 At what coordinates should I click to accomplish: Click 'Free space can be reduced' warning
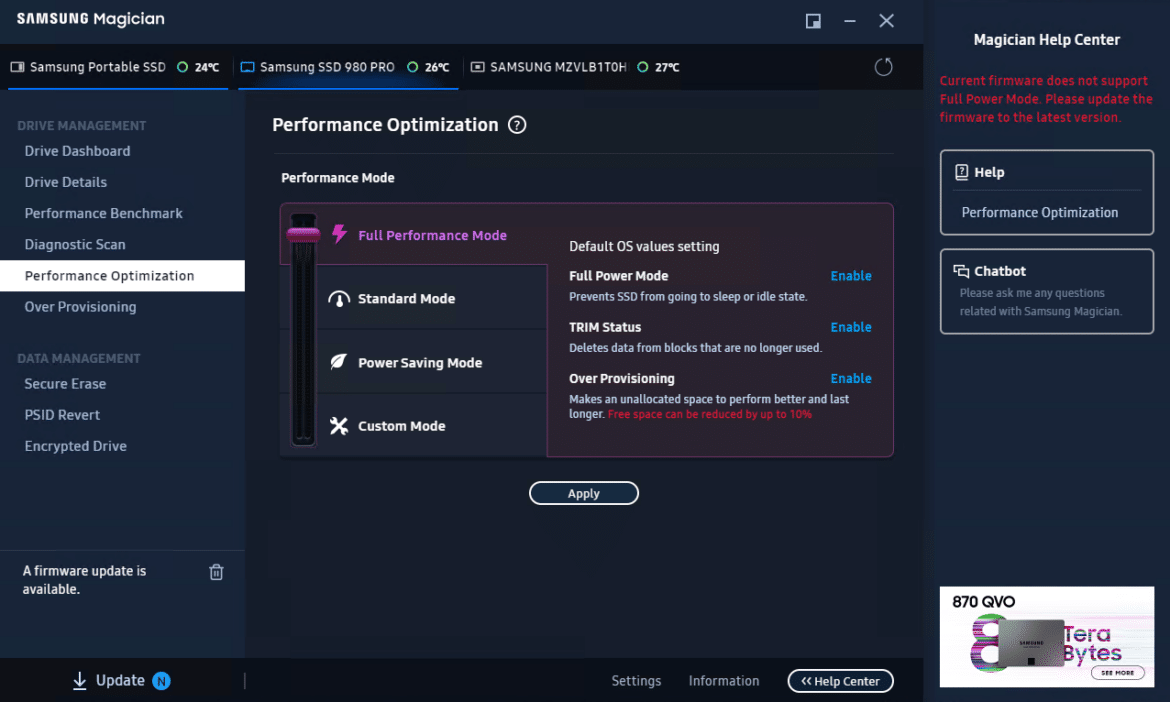coord(710,414)
